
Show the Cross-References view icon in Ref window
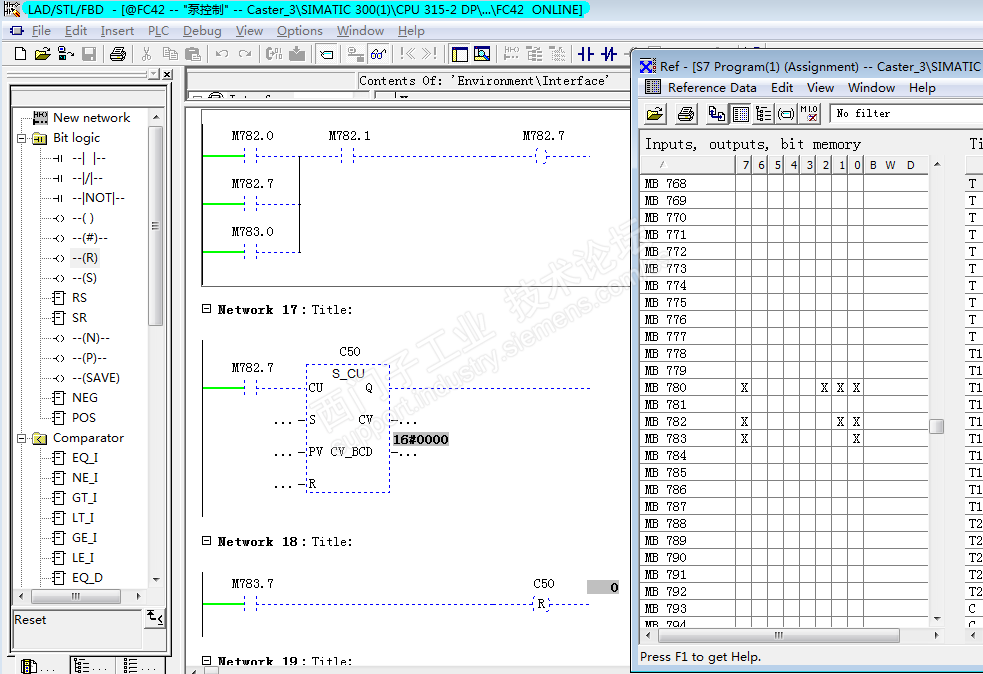[717, 113]
